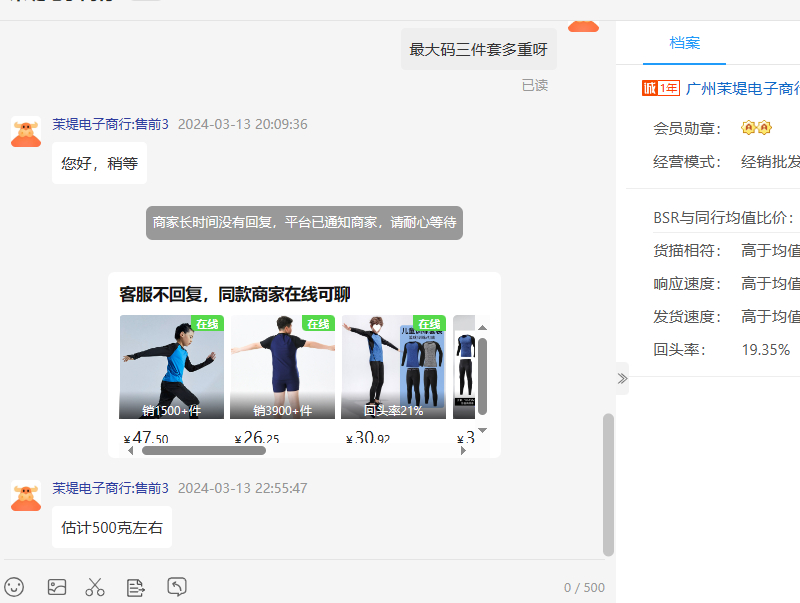Image resolution: width=800 pixels, height=603 pixels.
Task: Click 茉堤电子商行 avatar beside the 20:09:36 message
Action: click(x=26, y=131)
